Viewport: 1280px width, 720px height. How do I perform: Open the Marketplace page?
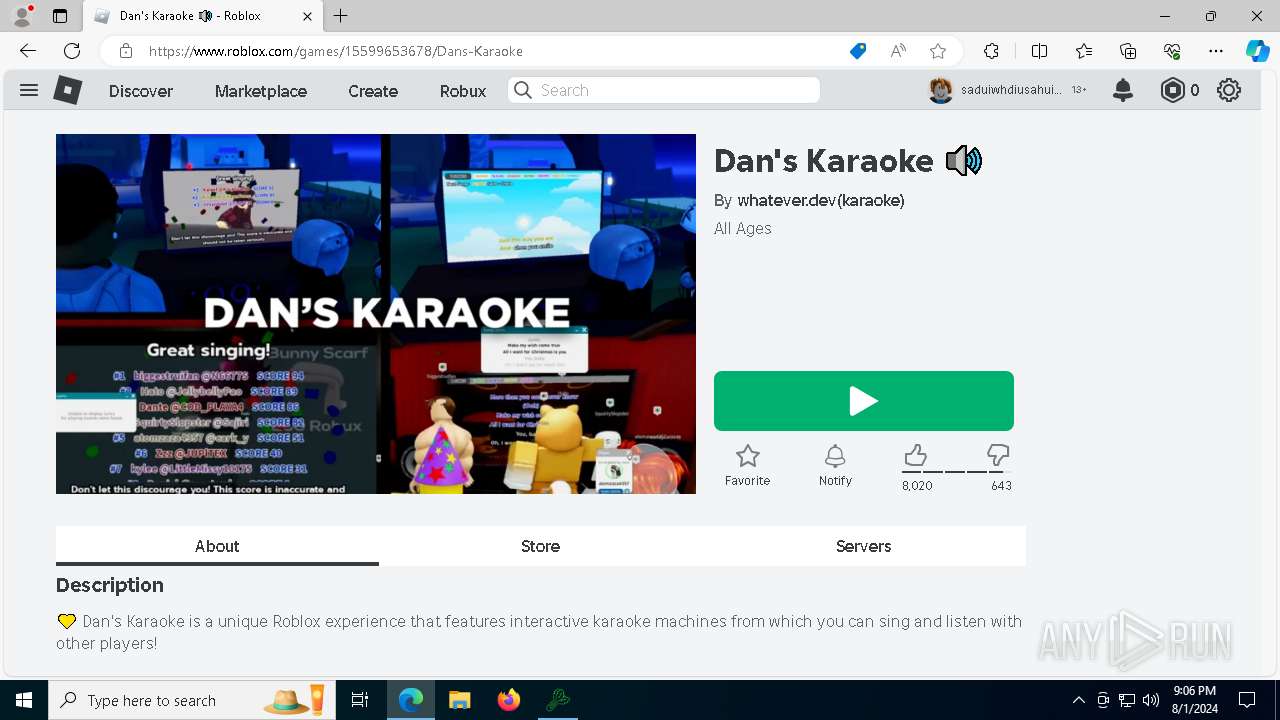coord(261,91)
